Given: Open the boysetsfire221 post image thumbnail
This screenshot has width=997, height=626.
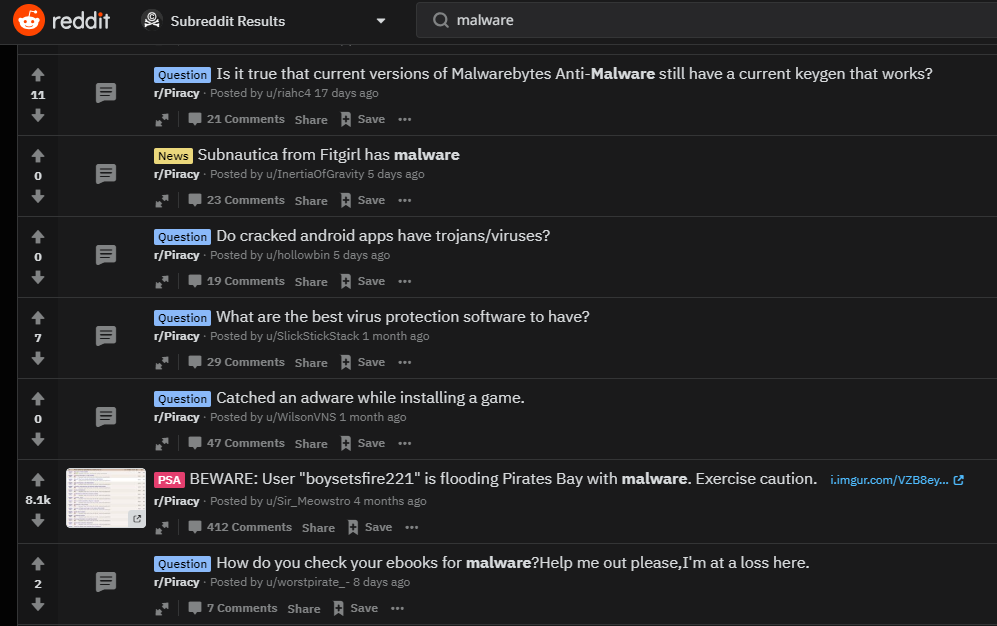Looking at the screenshot, I should coord(106,498).
